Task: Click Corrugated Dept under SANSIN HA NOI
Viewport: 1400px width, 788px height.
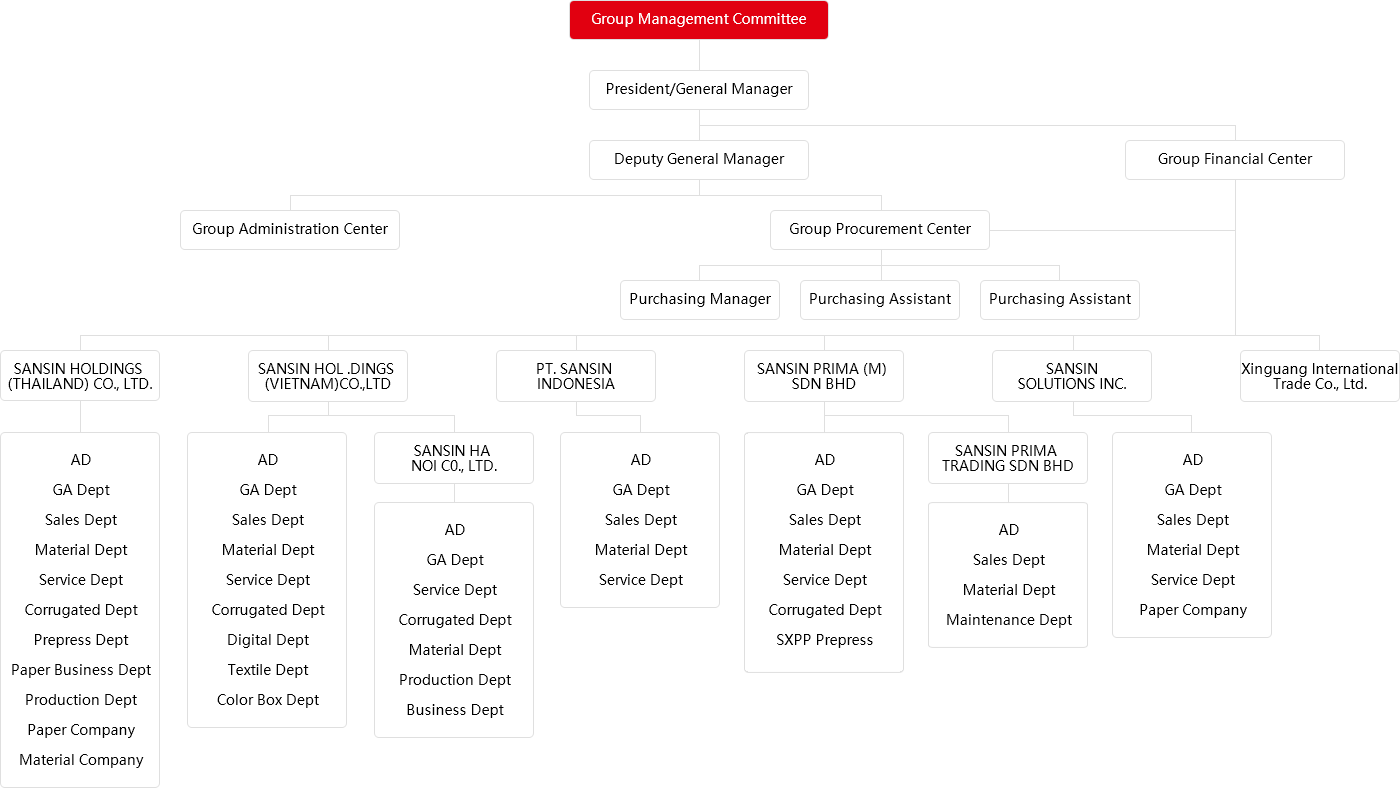Action: 455,620
